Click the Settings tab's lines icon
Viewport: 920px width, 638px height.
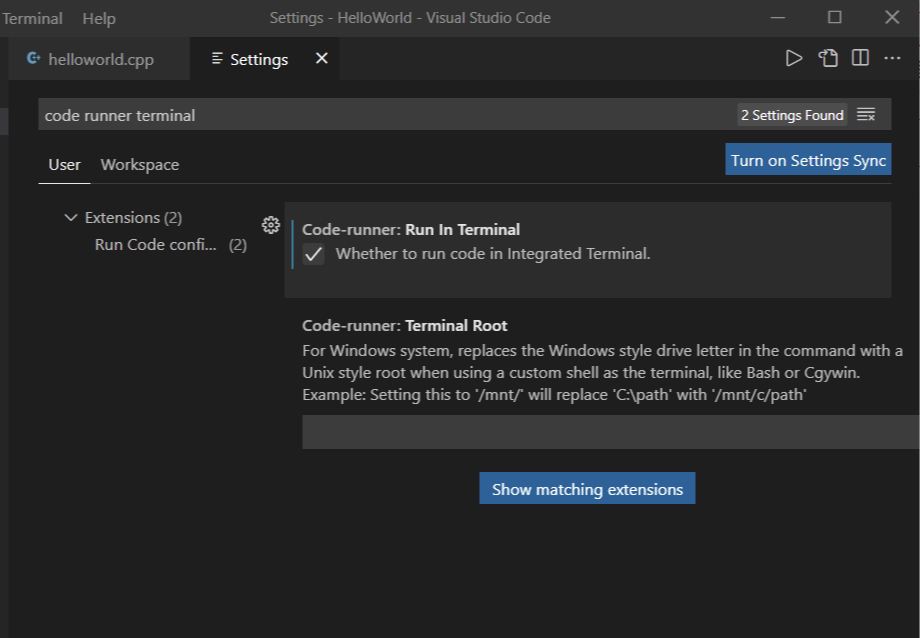point(217,59)
